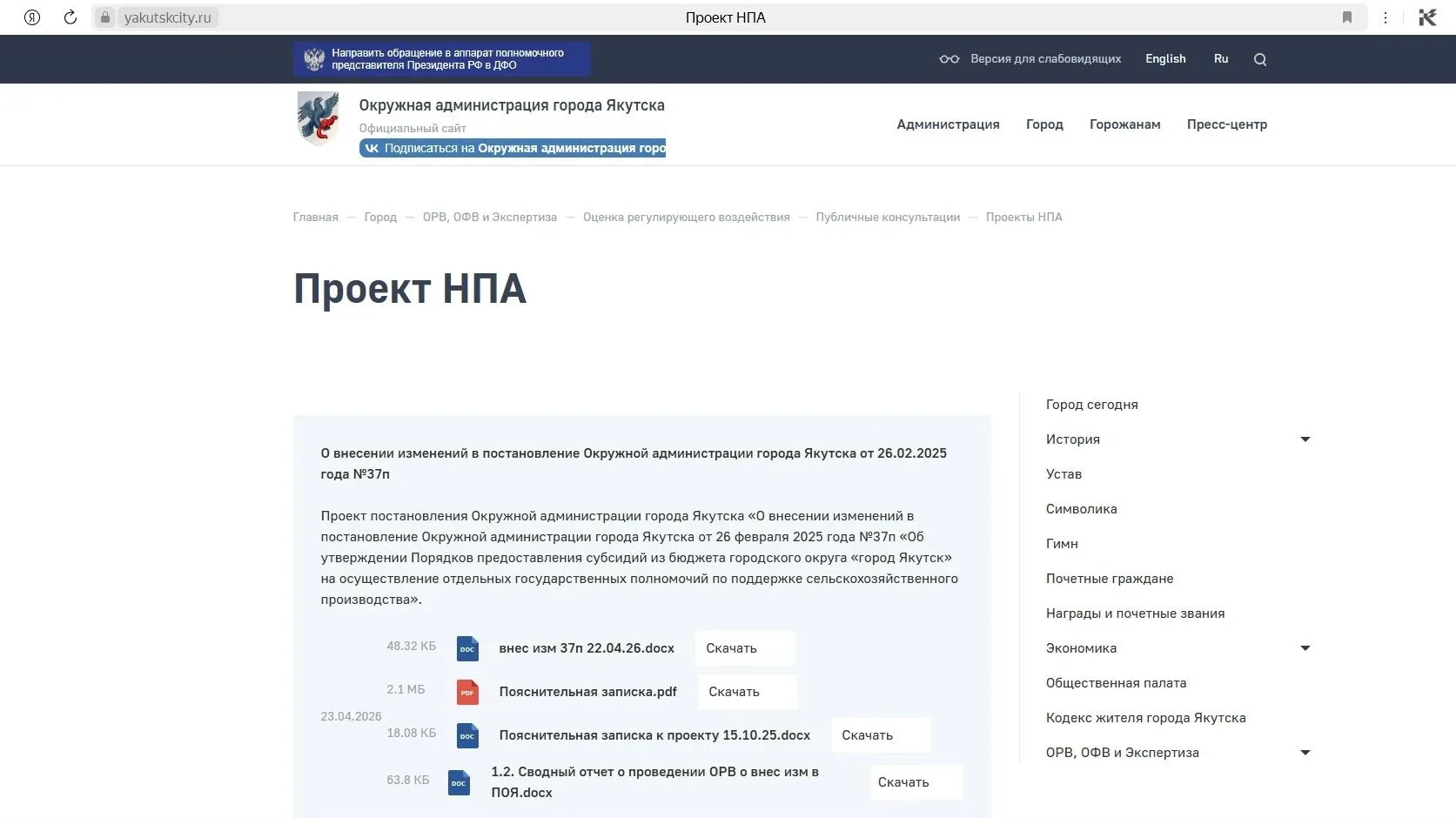Screen dimensions: 1456x818
Task: Click file size 63.8 КБ
Action: 407,781
